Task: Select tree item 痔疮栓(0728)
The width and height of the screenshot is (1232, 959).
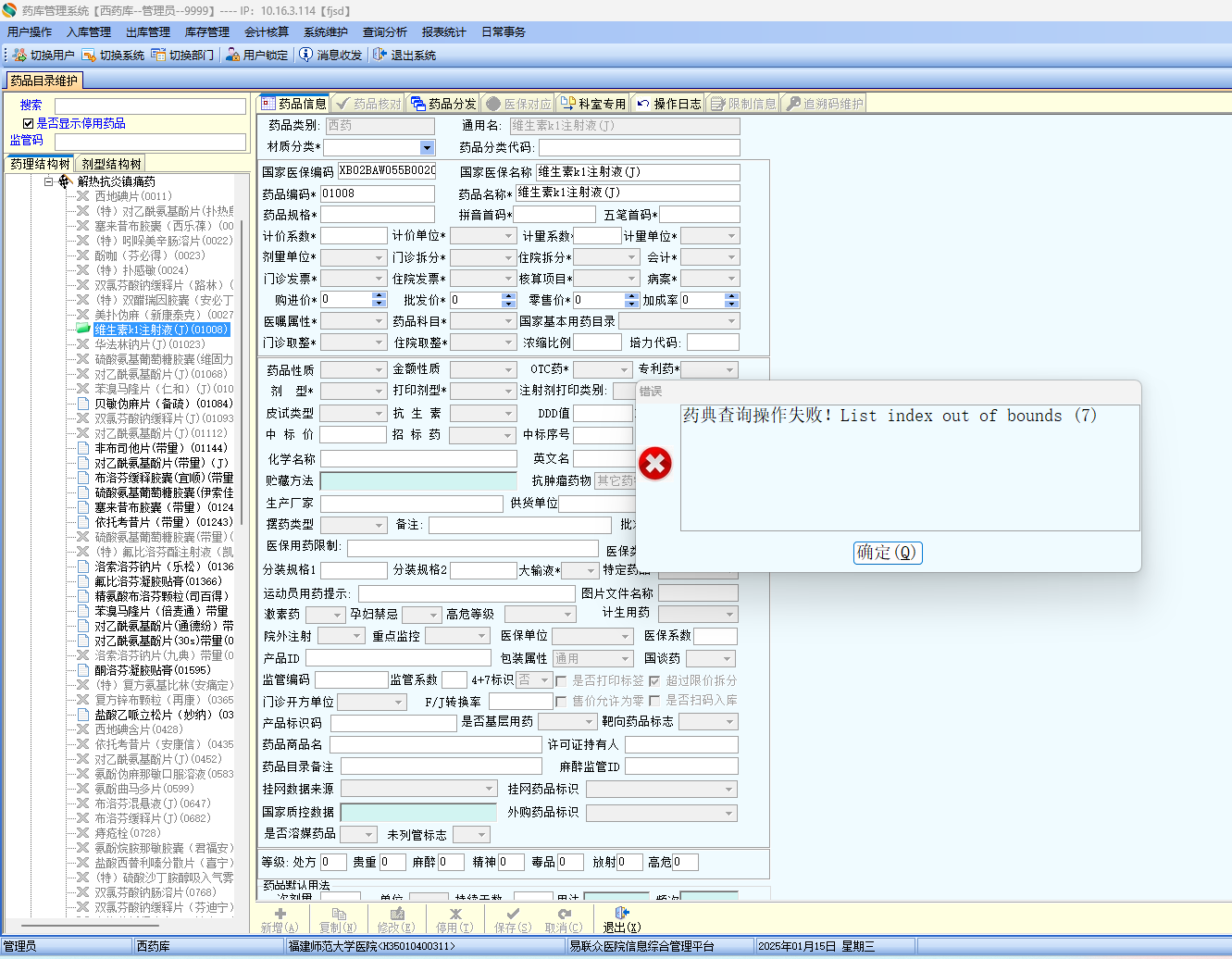Action: (x=128, y=833)
